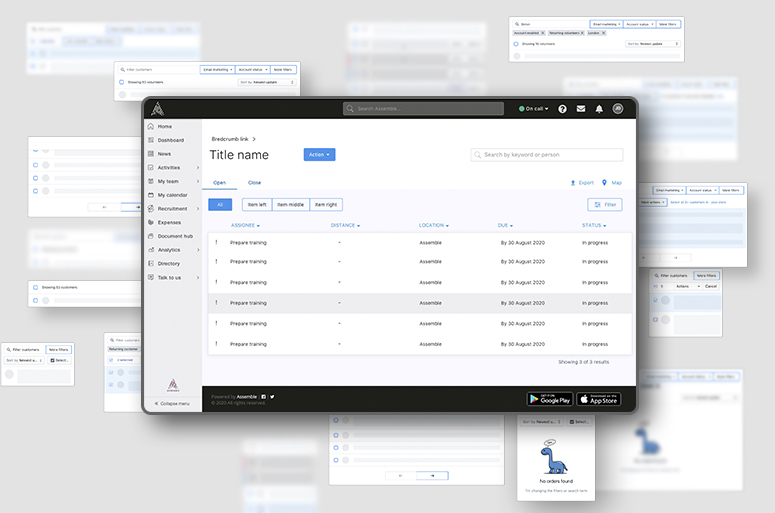The width and height of the screenshot is (775, 513).
Task: Open the help question mark icon
Action: [x=562, y=108]
